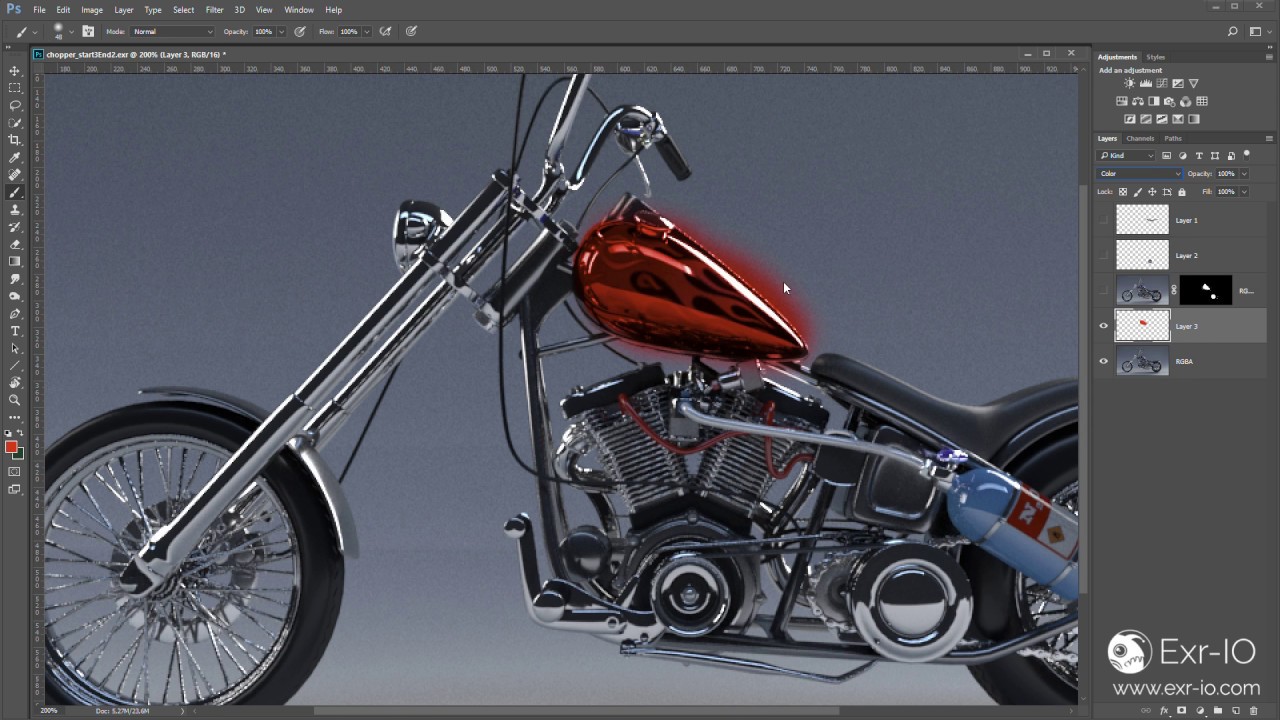Select the Gradient tool
This screenshot has height=720, width=1280.
[x=14, y=261]
